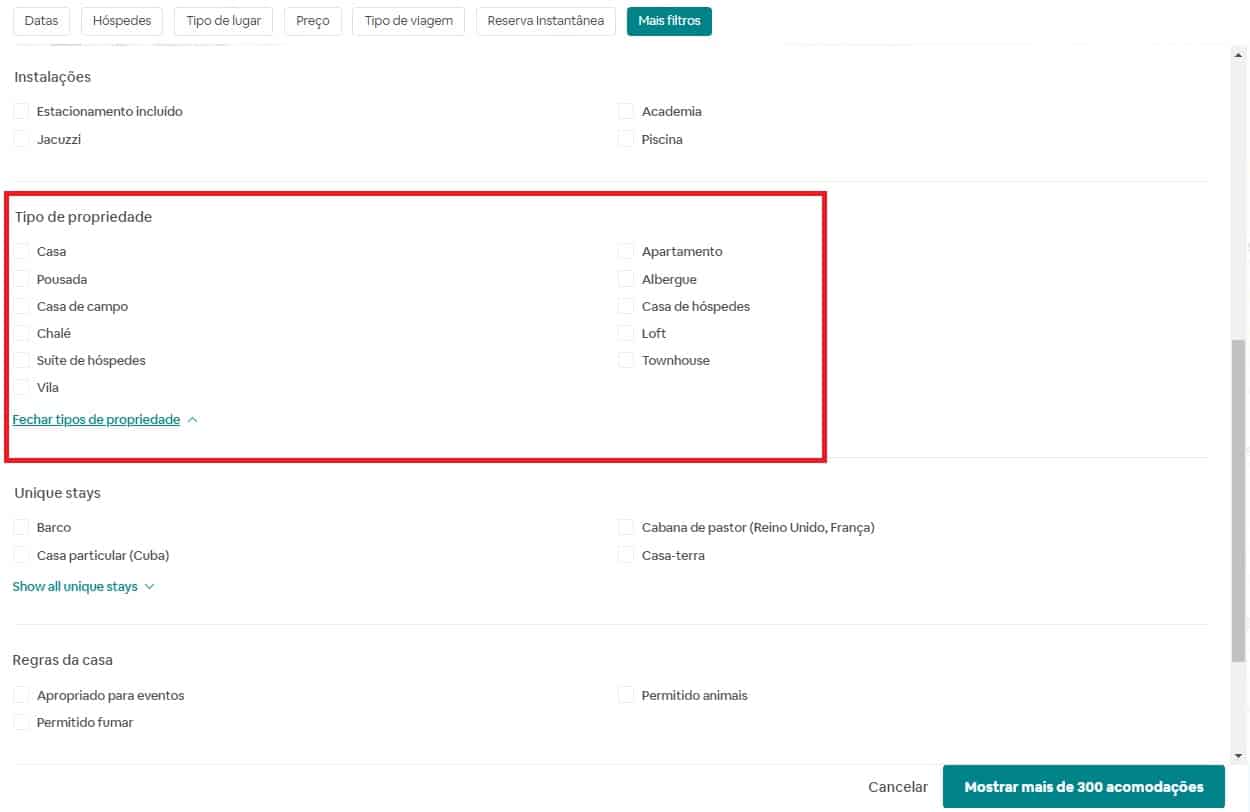Open the Preço filter
1250x812 pixels.
point(313,21)
